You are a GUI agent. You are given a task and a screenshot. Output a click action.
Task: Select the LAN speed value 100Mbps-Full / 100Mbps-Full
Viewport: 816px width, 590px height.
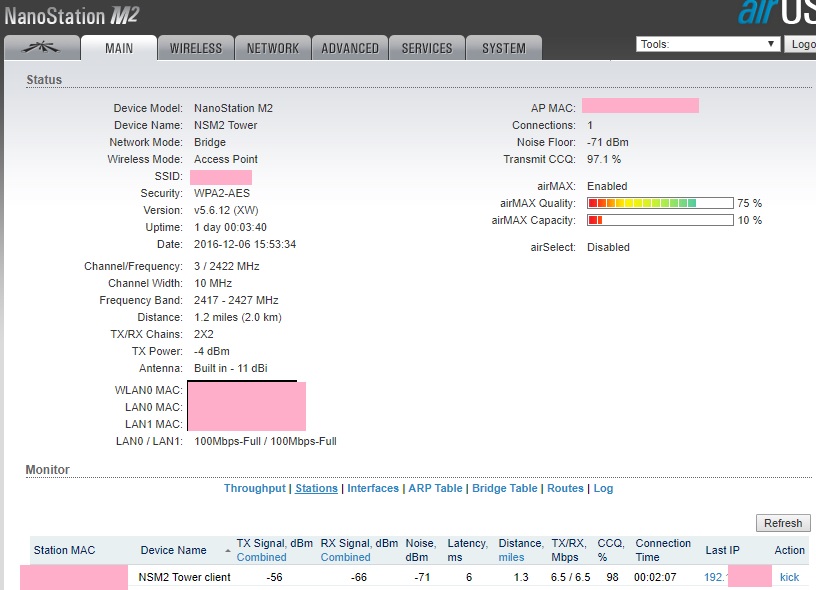265,441
